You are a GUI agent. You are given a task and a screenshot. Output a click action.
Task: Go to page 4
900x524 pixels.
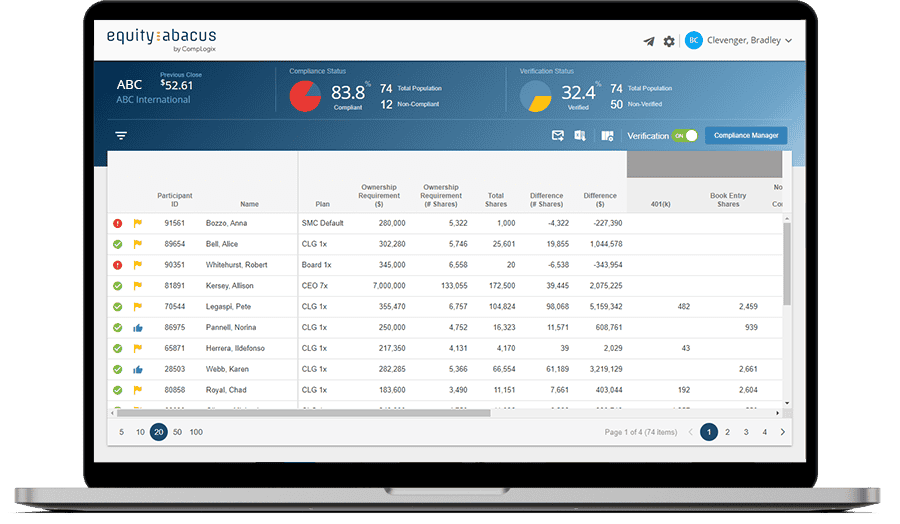pos(765,432)
